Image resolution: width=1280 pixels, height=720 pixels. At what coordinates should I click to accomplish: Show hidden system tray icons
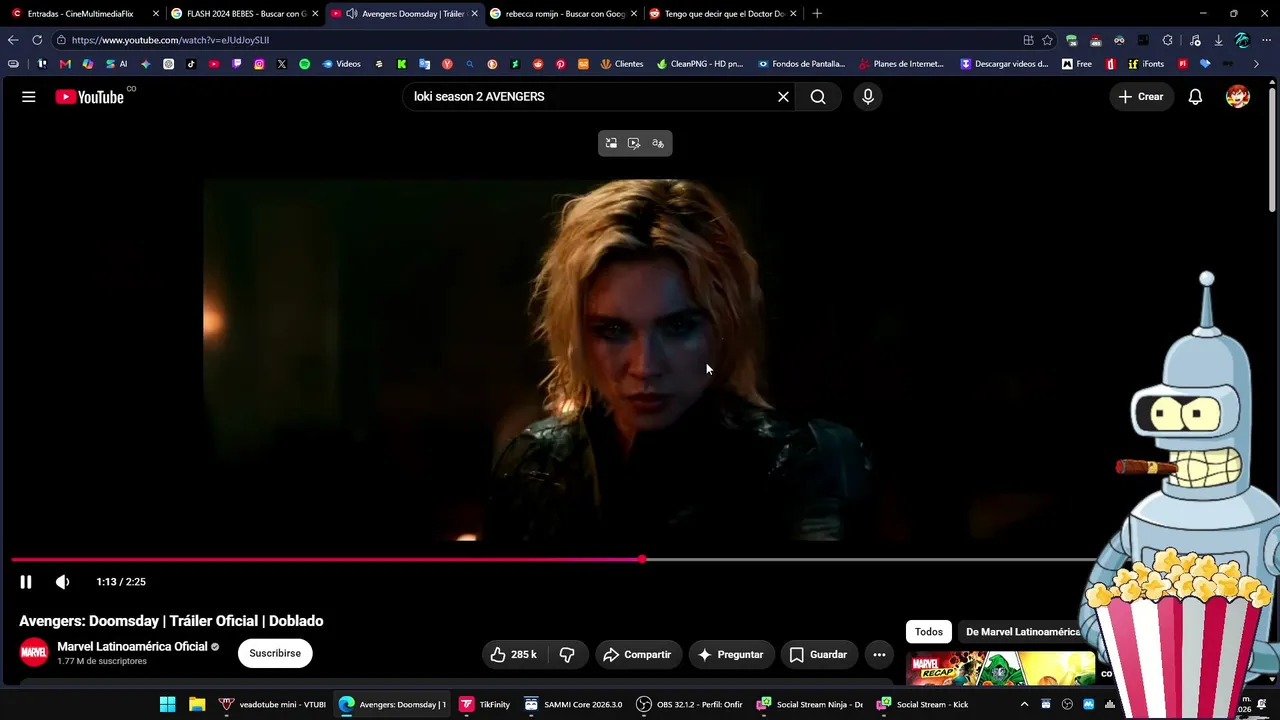(1024, 704)
